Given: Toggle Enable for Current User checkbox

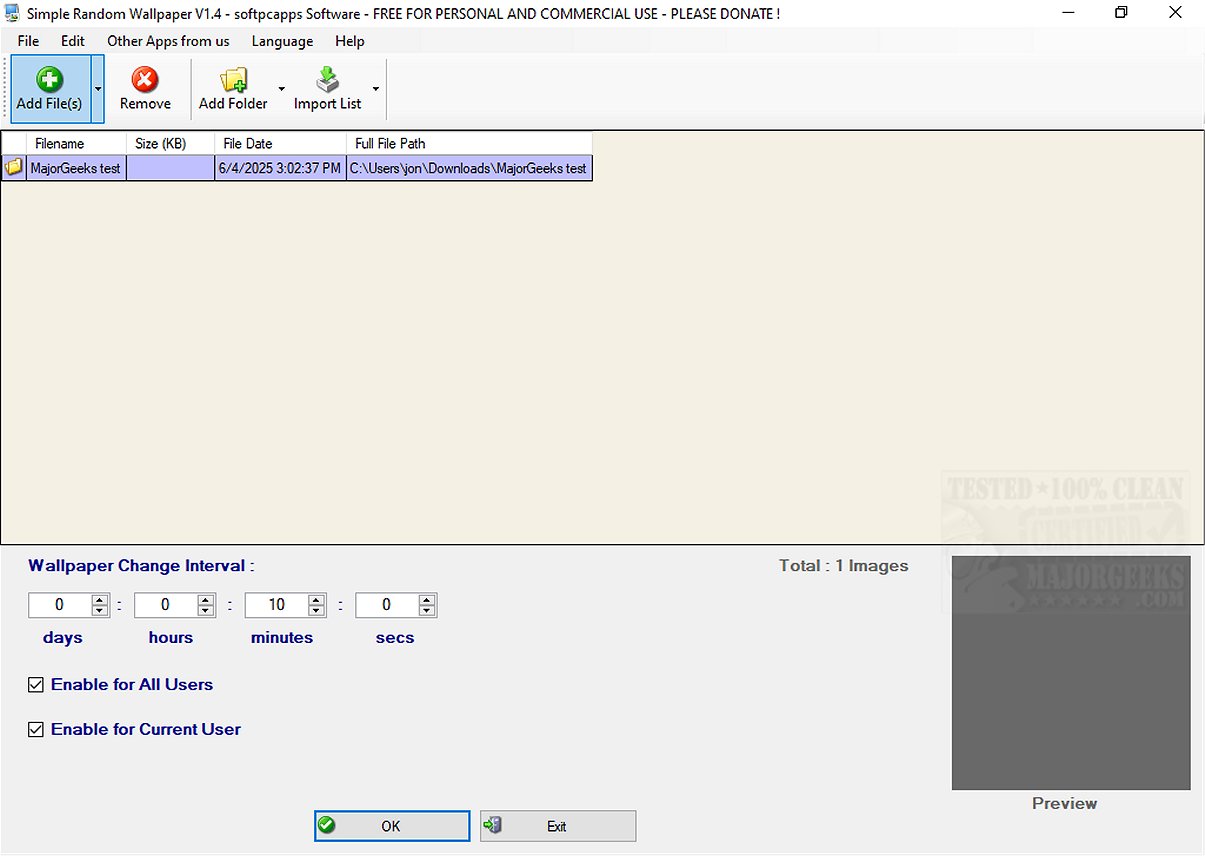Looking at the screenshot, I should pyautogui.click(x=36, y=730).
